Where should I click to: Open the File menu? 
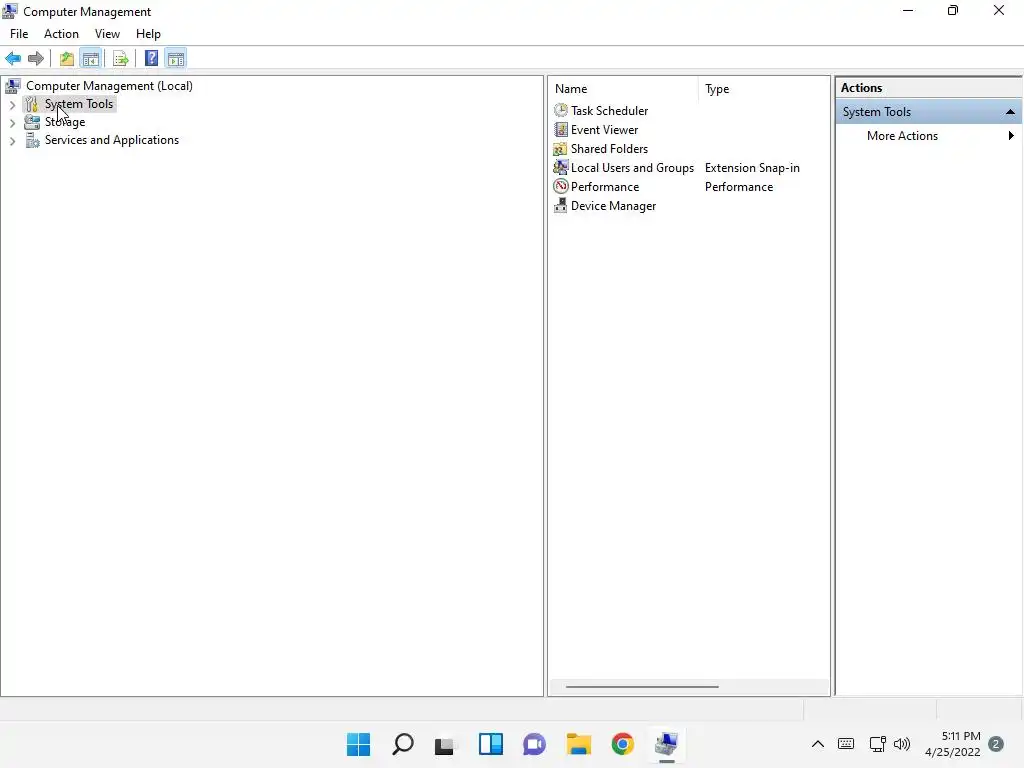[19, 34]
